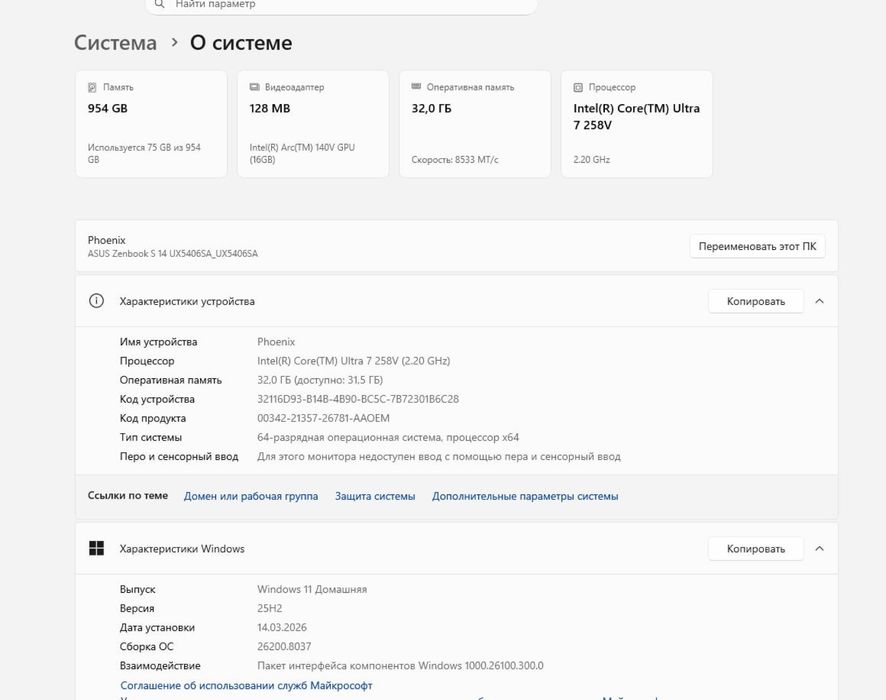Open 'Защита системы' link
886x700 pixels.
[x=375, y=496]
